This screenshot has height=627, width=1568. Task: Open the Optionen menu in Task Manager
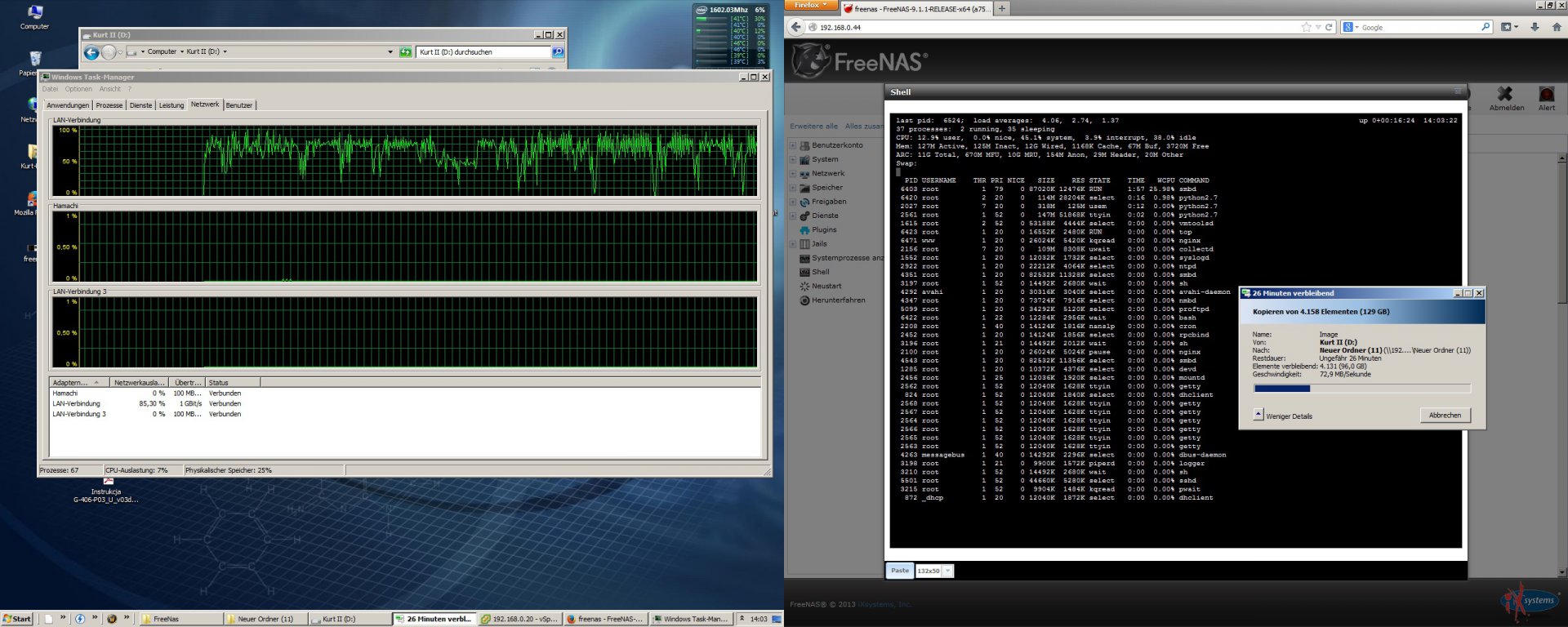coord(78,89)
